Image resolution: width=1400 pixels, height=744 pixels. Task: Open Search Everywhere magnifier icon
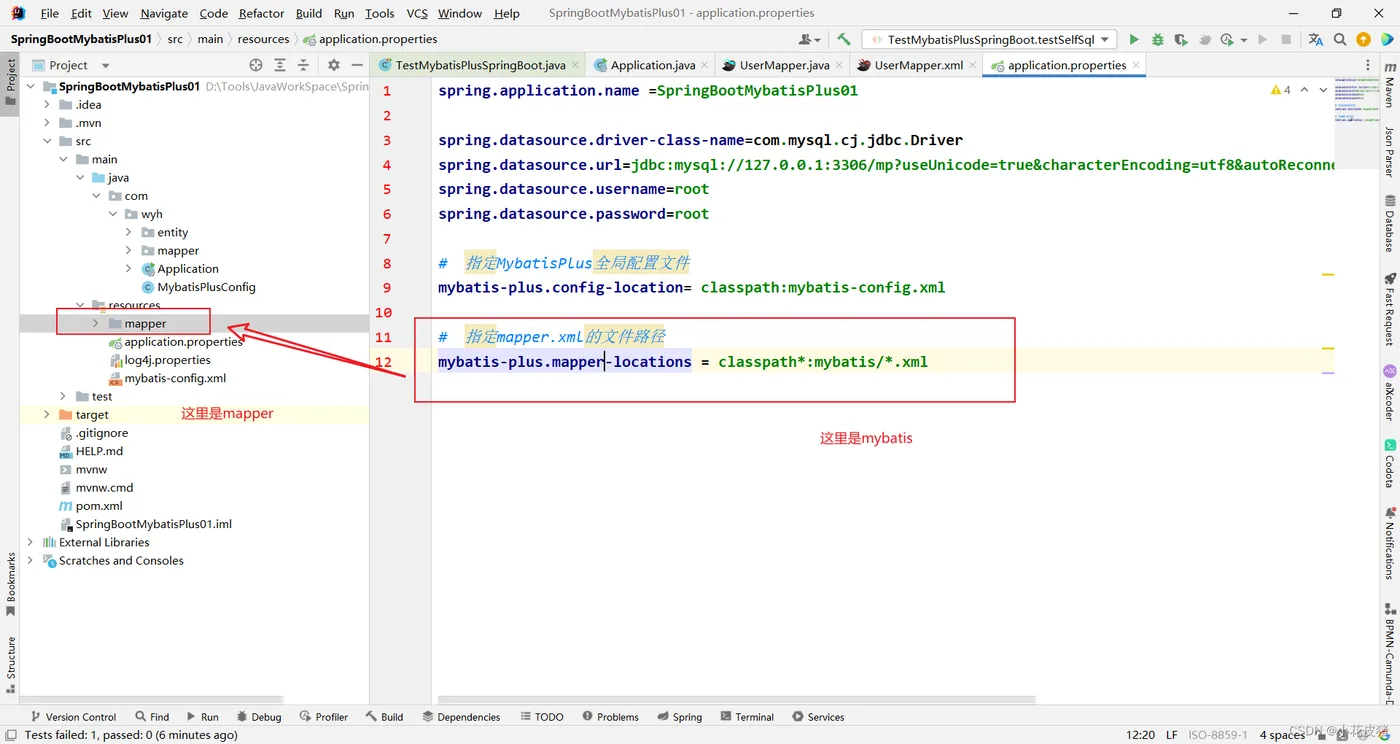click(x=1340, y=40)
